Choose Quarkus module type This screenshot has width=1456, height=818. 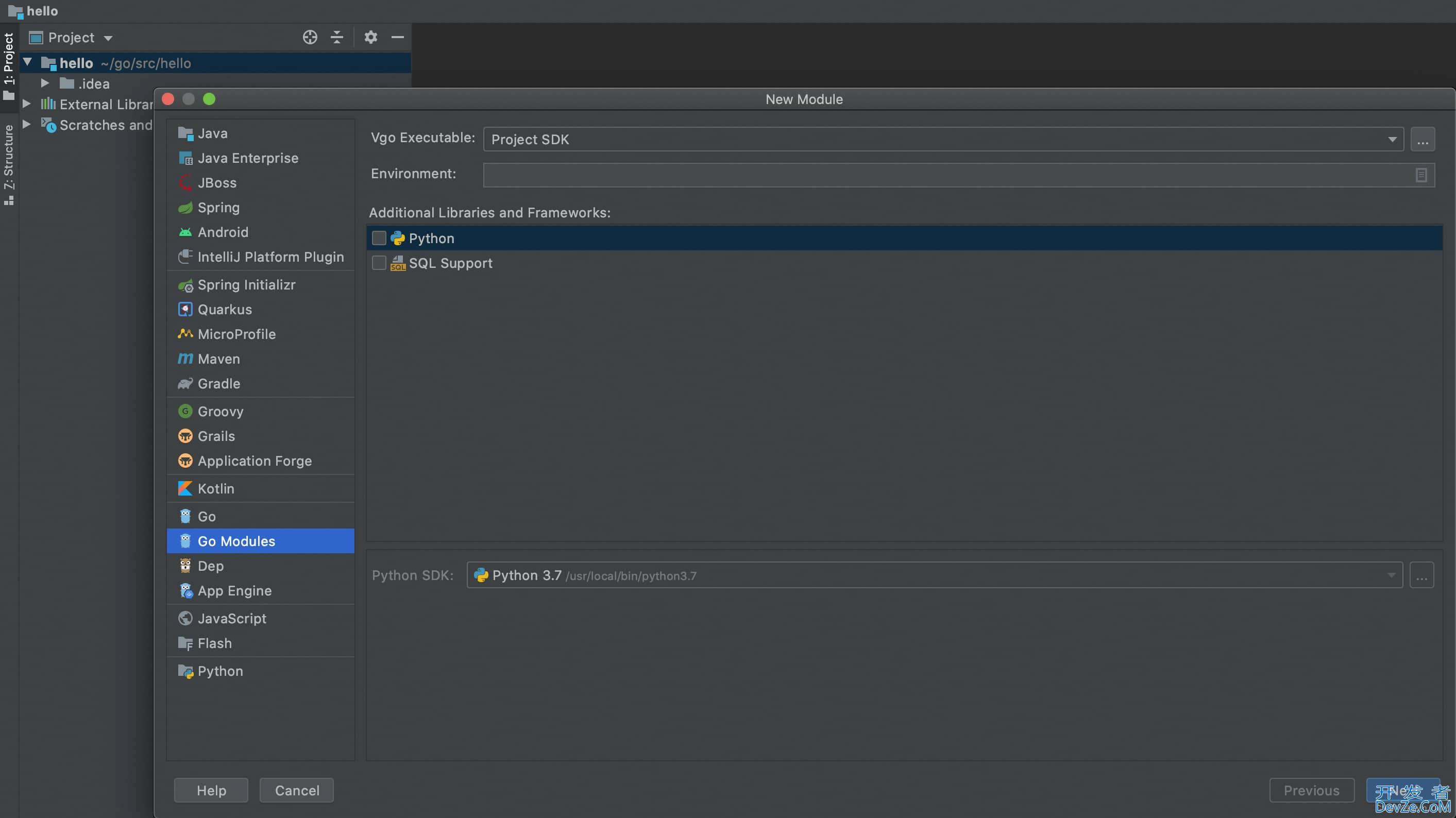[x=261, y=310]
